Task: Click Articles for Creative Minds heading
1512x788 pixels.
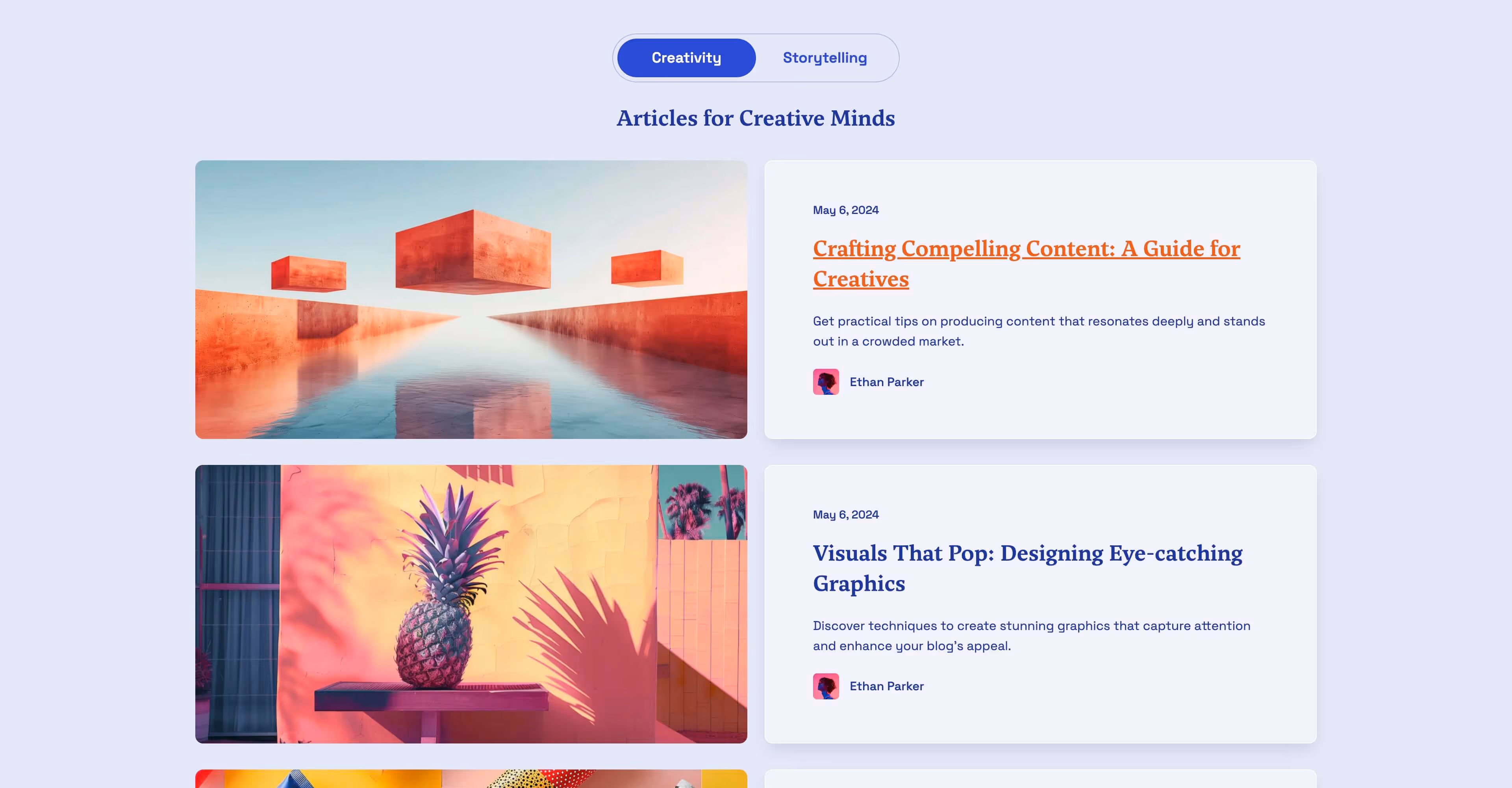Action: click(x=756, y=119)
